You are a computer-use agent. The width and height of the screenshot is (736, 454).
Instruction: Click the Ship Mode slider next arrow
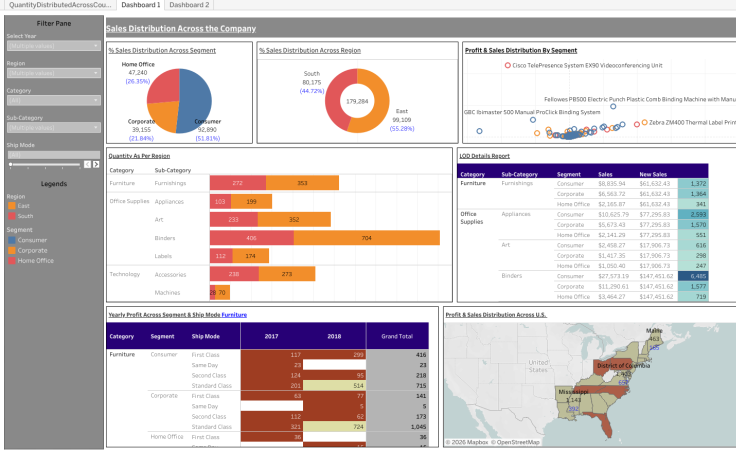tap(97, 164)
